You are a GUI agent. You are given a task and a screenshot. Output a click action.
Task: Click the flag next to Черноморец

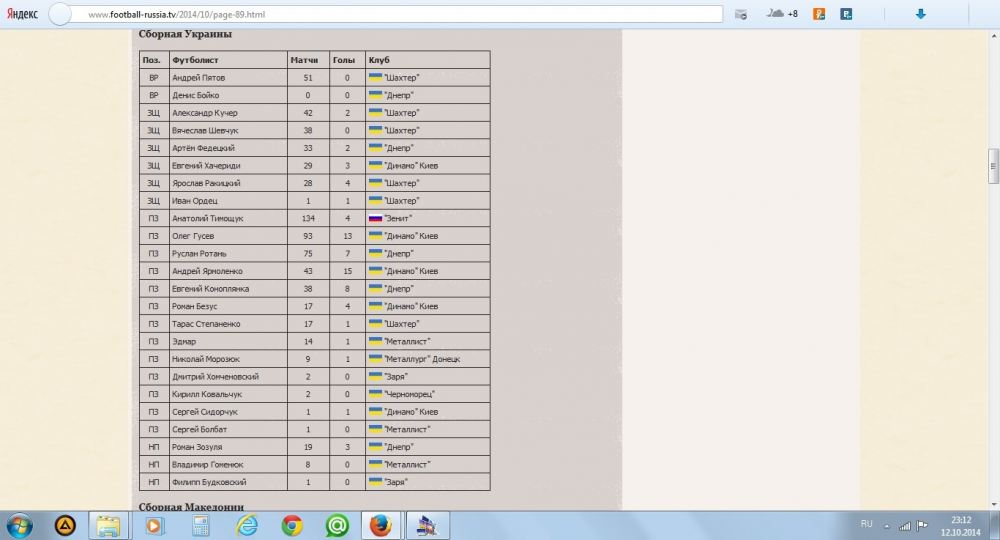(x=375, y=394)
